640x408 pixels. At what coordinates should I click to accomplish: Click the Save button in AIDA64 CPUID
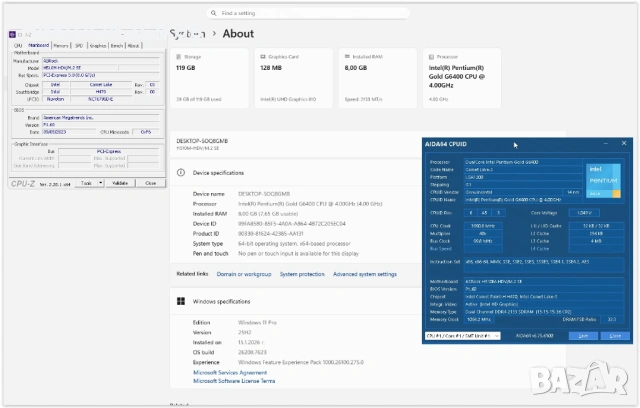pyautogui.click(x=583, y=336)
